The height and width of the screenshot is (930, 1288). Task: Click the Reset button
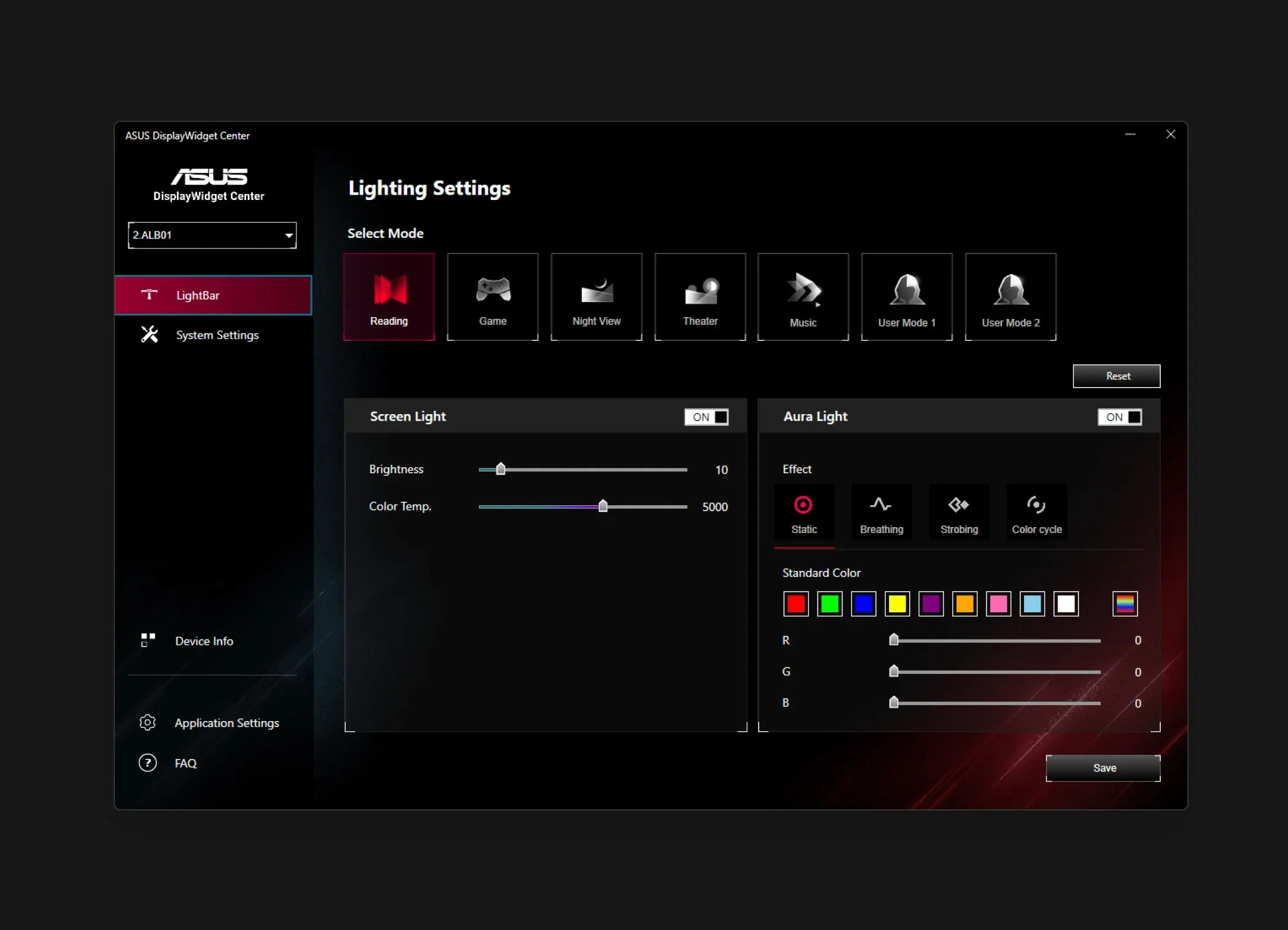coord(1117,376)
